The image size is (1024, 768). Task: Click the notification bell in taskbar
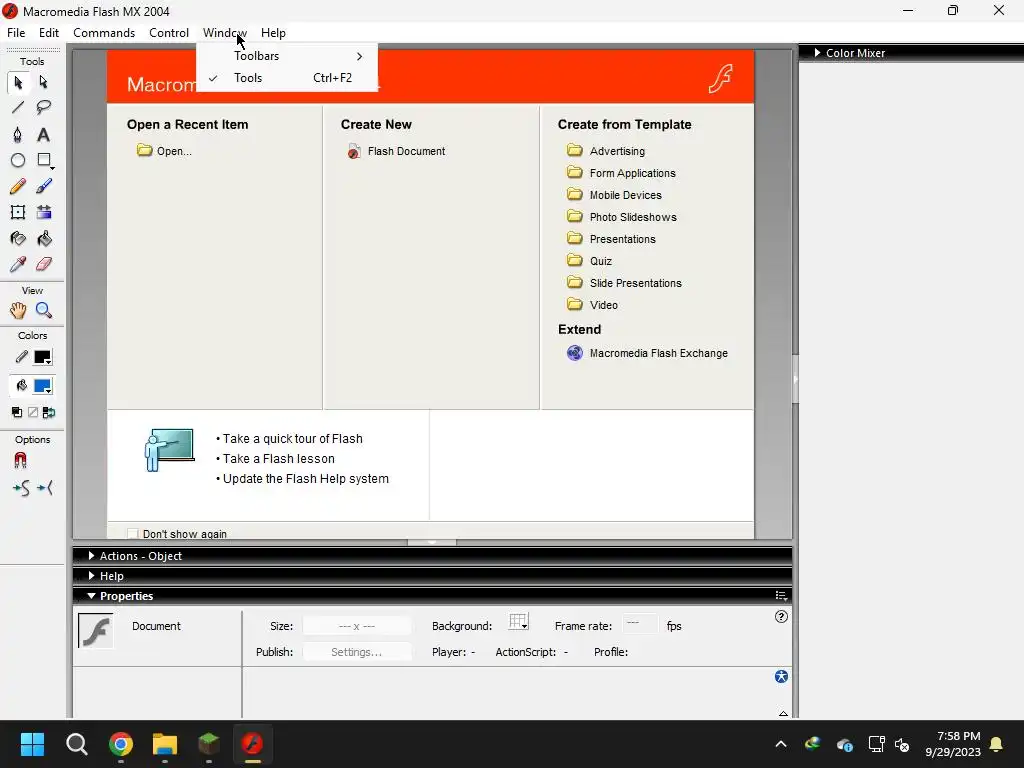[x=996, y=744]
